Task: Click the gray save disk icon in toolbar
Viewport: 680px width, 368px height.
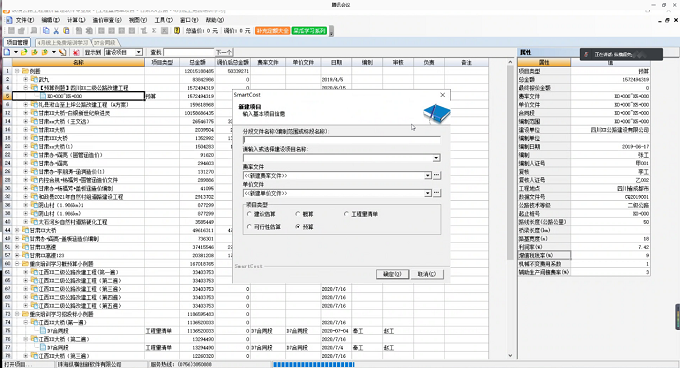Action: [11, 30]
